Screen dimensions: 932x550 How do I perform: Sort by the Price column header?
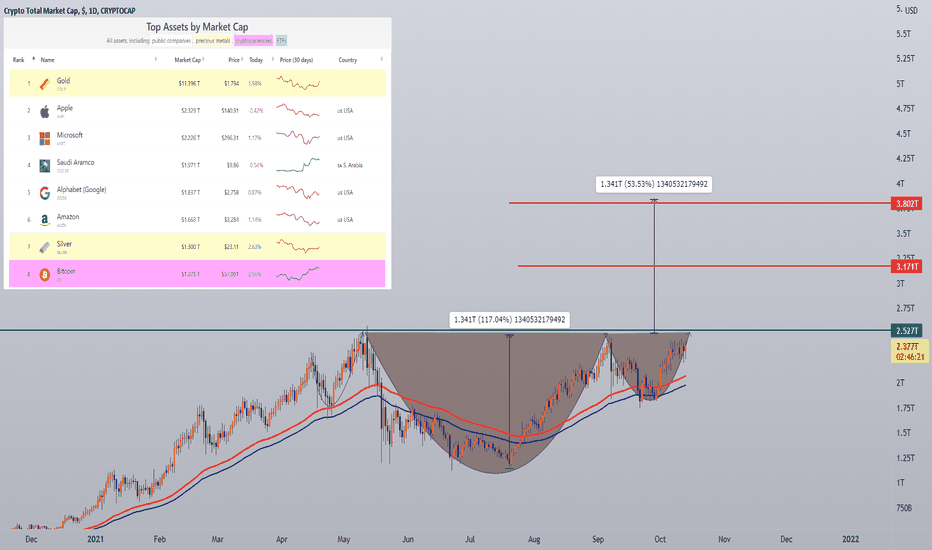(234, 60)
